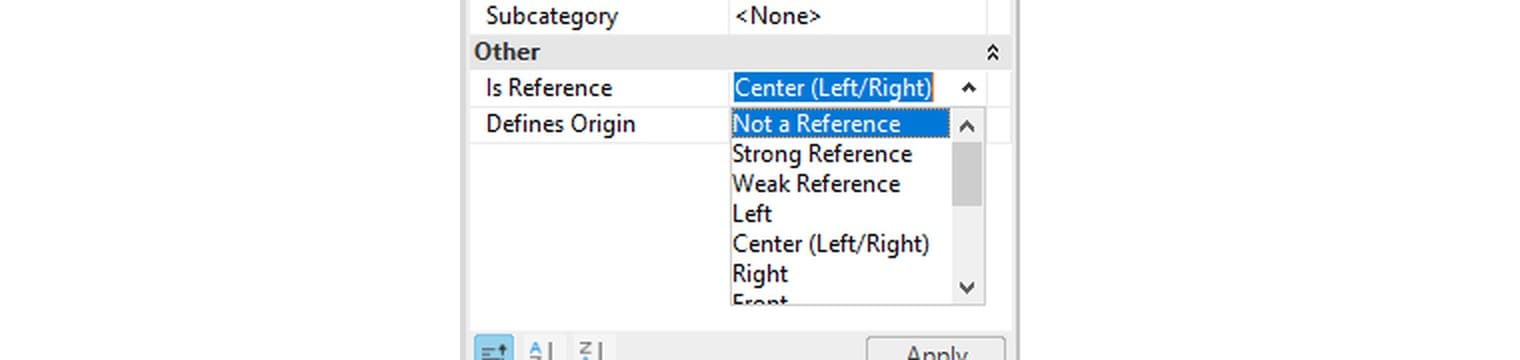1520x360 pixels.
Task: Click the Z to A sort icon
Action: pos(589,350)
